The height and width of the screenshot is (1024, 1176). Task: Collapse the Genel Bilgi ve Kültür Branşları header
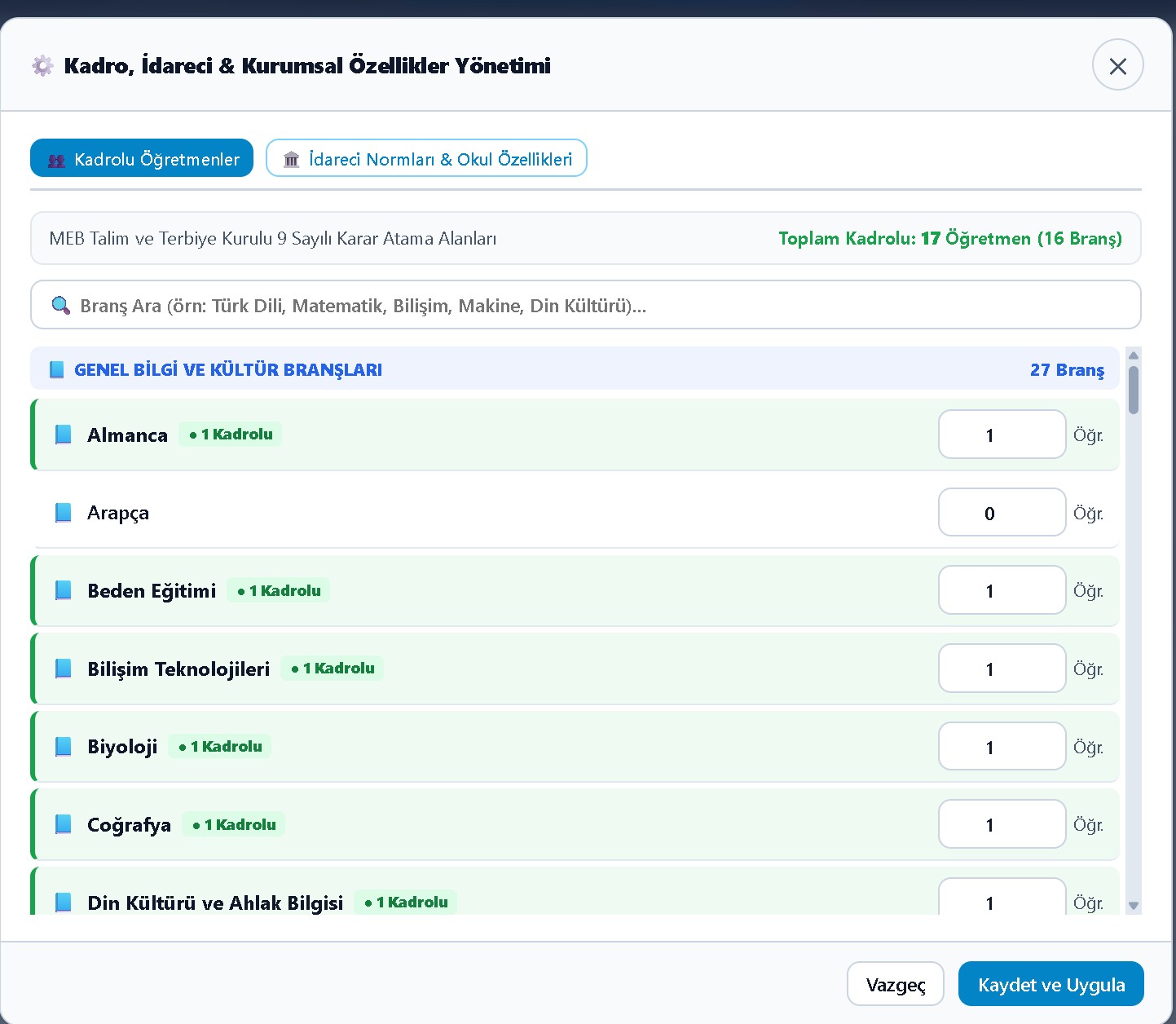click(x=575, y=369)
